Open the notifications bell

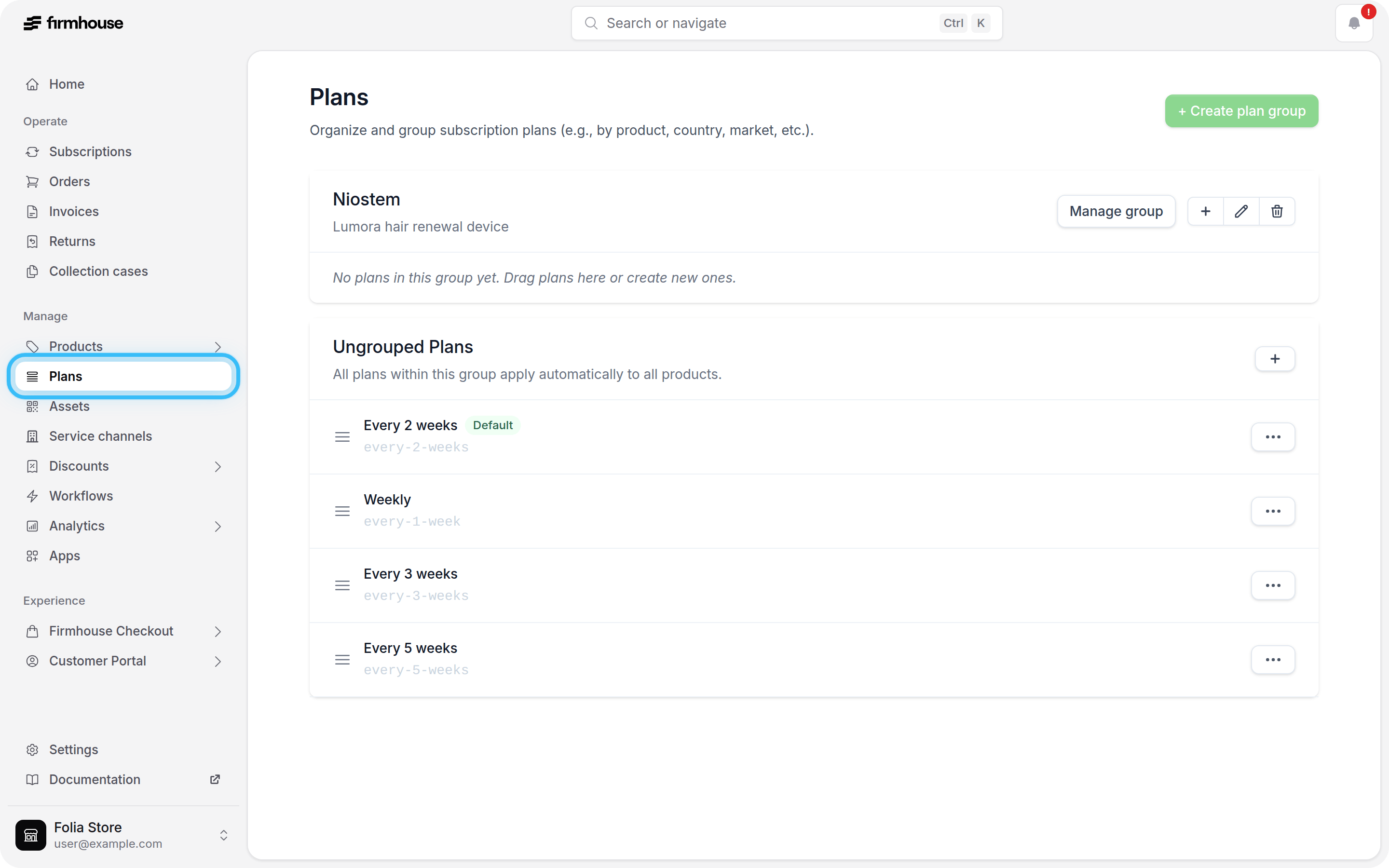click(1354, 23)
